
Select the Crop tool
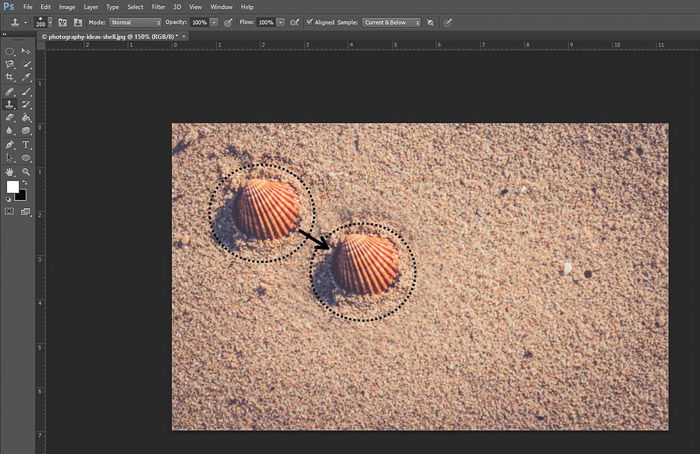click(9, 77)
